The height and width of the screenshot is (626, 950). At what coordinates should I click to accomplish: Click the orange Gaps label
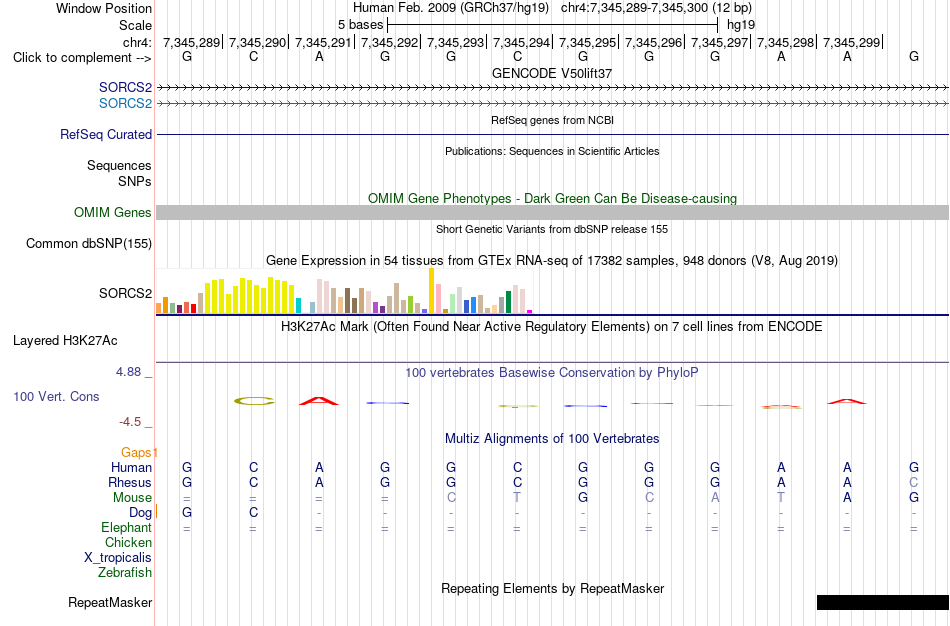(x=136, y=453)
